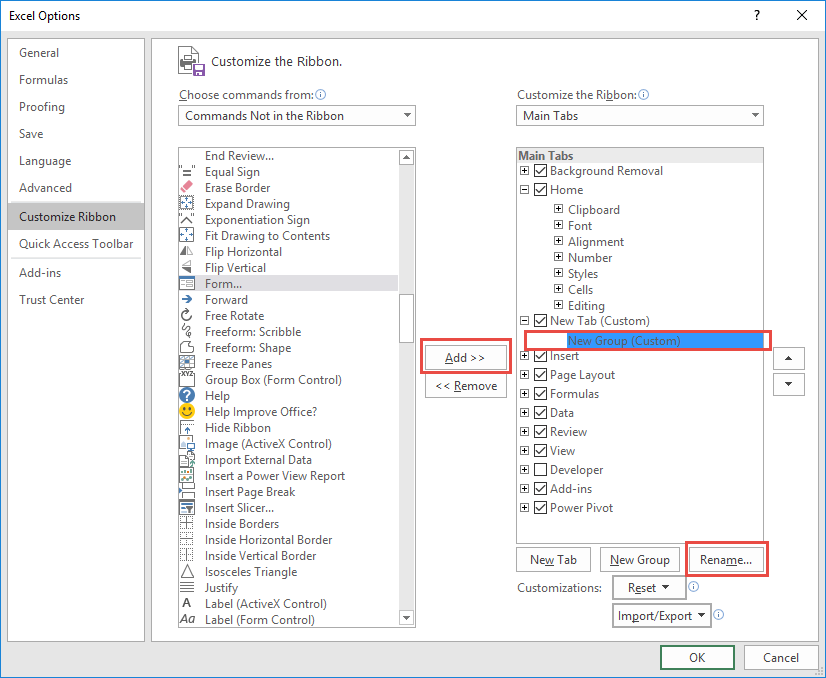Select the smiley Help Improve Office icon

point(186,411)
